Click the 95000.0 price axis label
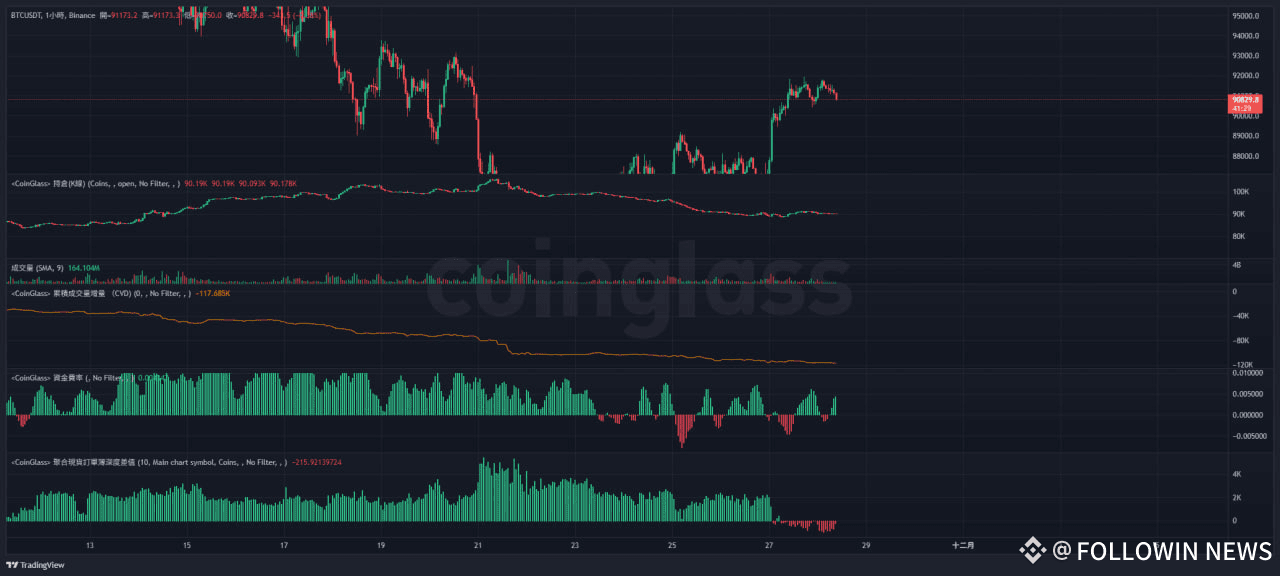 1246,16
